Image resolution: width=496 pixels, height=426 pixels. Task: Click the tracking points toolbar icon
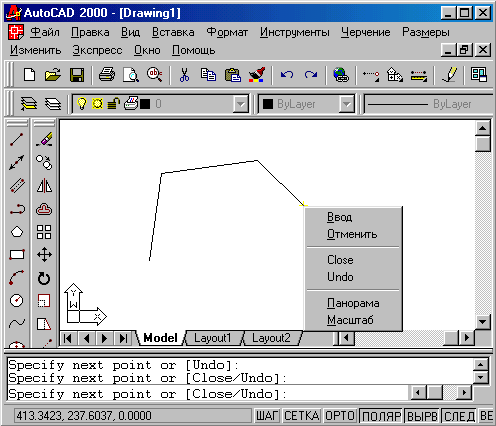371,75
